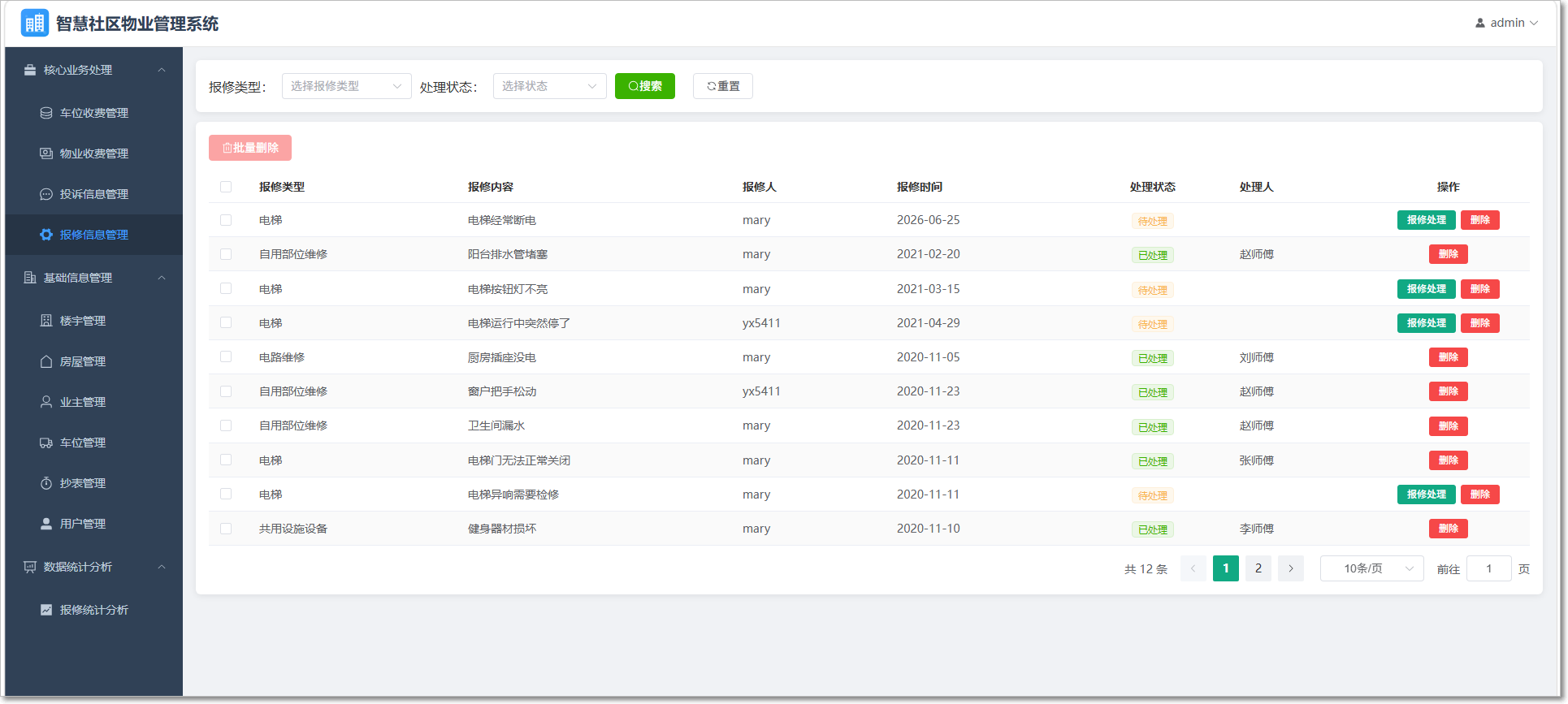Check the row for 阳台排水管堵塞

(x=226, y=254)
